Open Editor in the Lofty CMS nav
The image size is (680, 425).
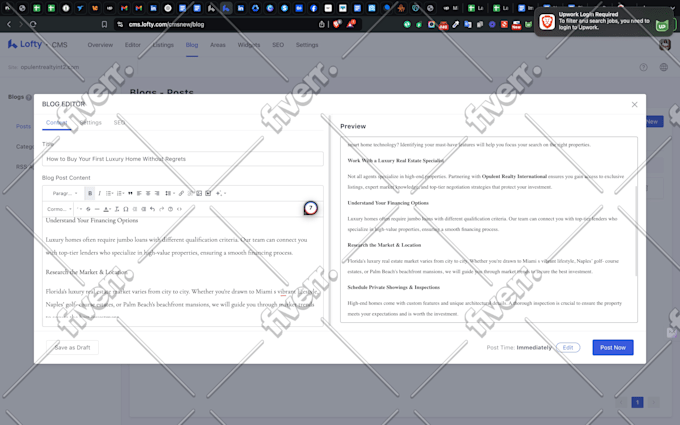click(133, 45)
